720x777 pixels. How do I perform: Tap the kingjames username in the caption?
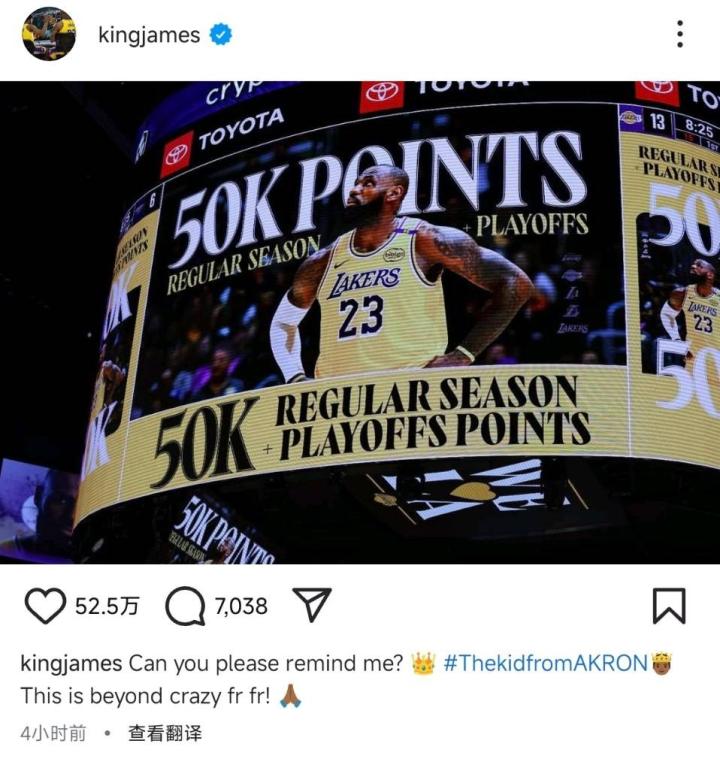(x=71, y=664)
